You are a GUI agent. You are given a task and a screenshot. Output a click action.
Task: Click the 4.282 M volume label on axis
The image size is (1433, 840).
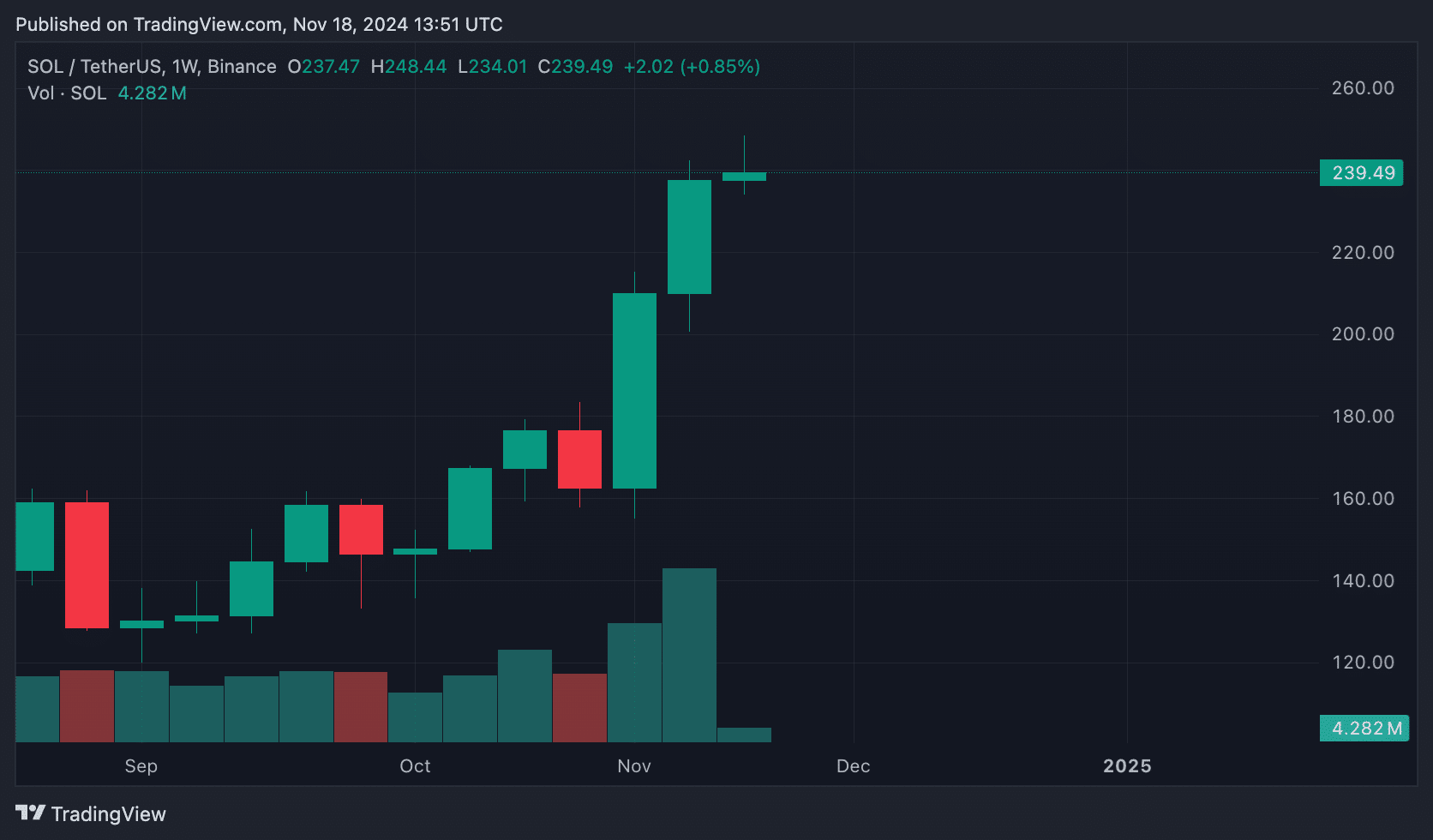pos(1364,729)
